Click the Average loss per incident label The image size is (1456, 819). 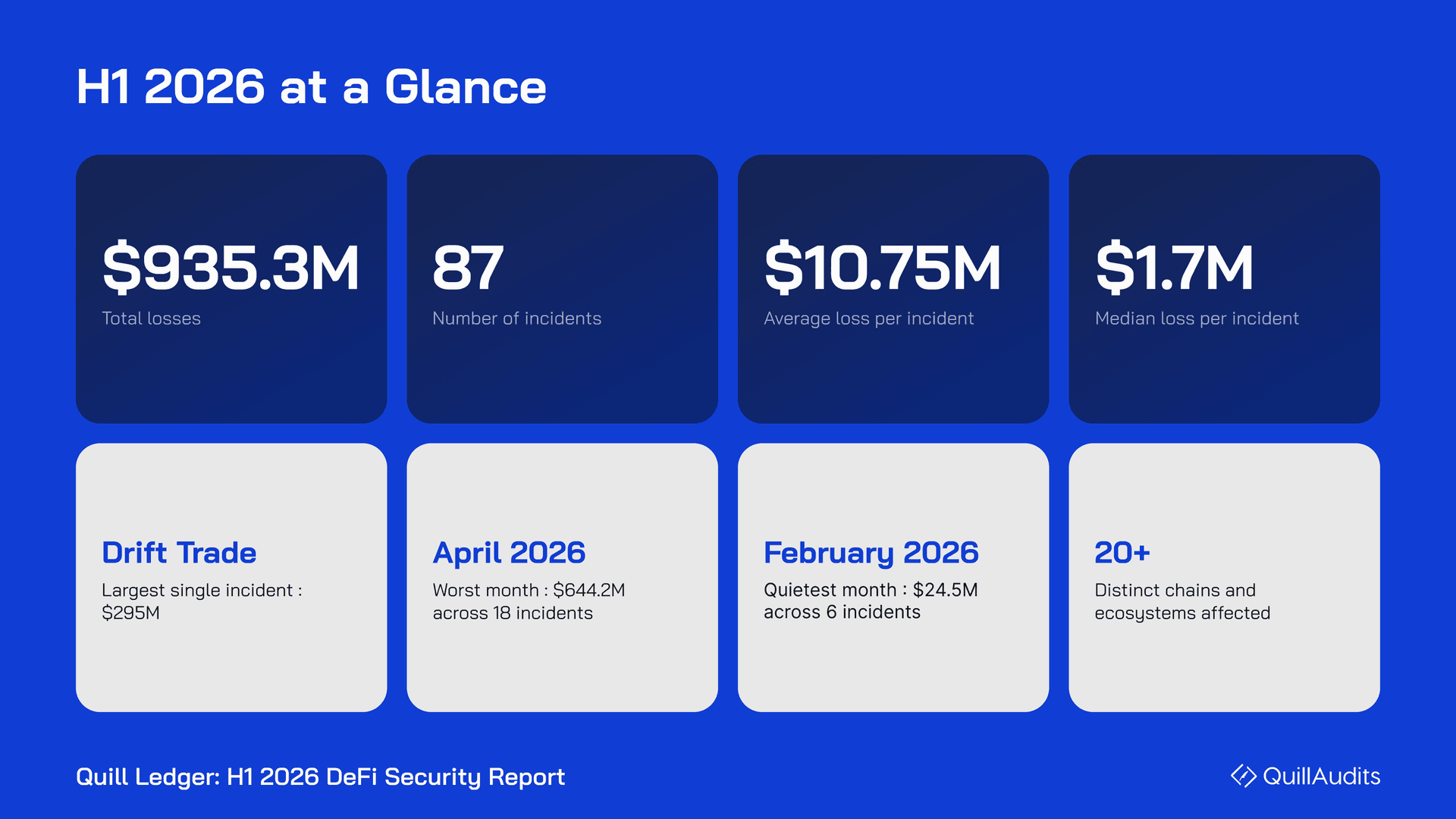pyautogui.click(x=868, y=319)
